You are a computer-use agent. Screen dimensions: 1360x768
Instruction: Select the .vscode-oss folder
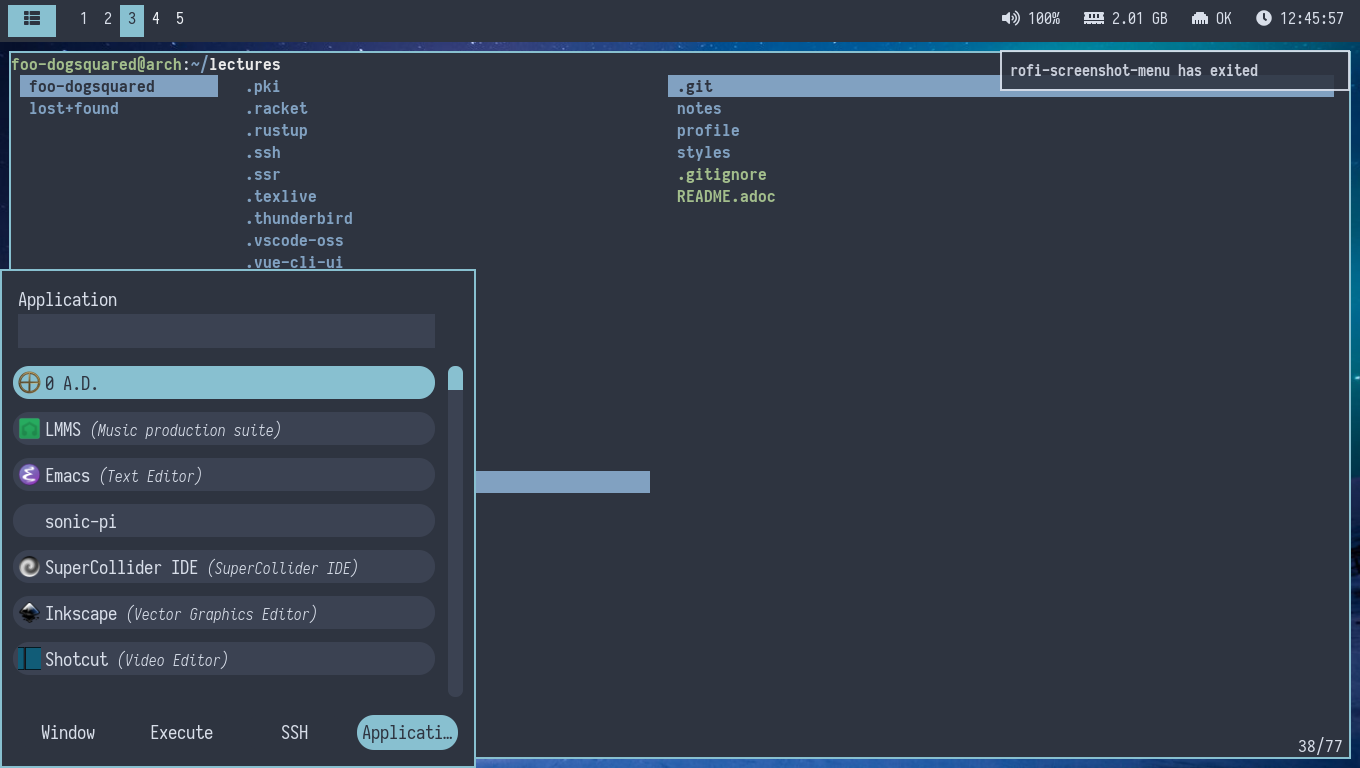tap(294, 240)
